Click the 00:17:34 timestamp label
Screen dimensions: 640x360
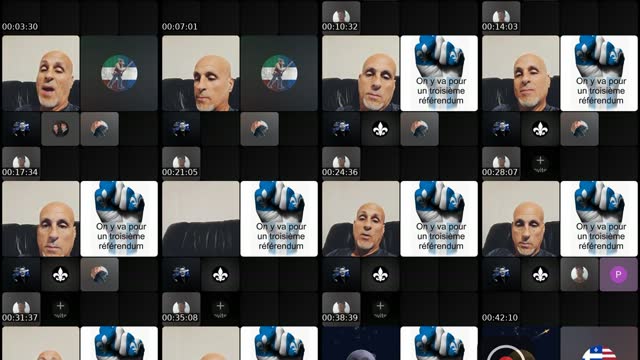tap(20, 172)
